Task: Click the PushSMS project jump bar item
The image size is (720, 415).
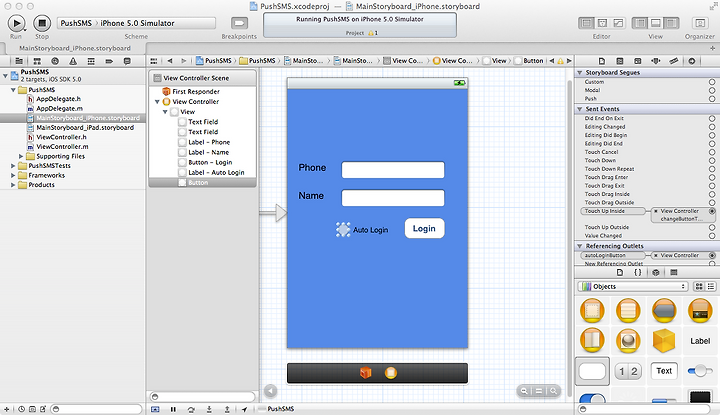Action: [214, 61]
